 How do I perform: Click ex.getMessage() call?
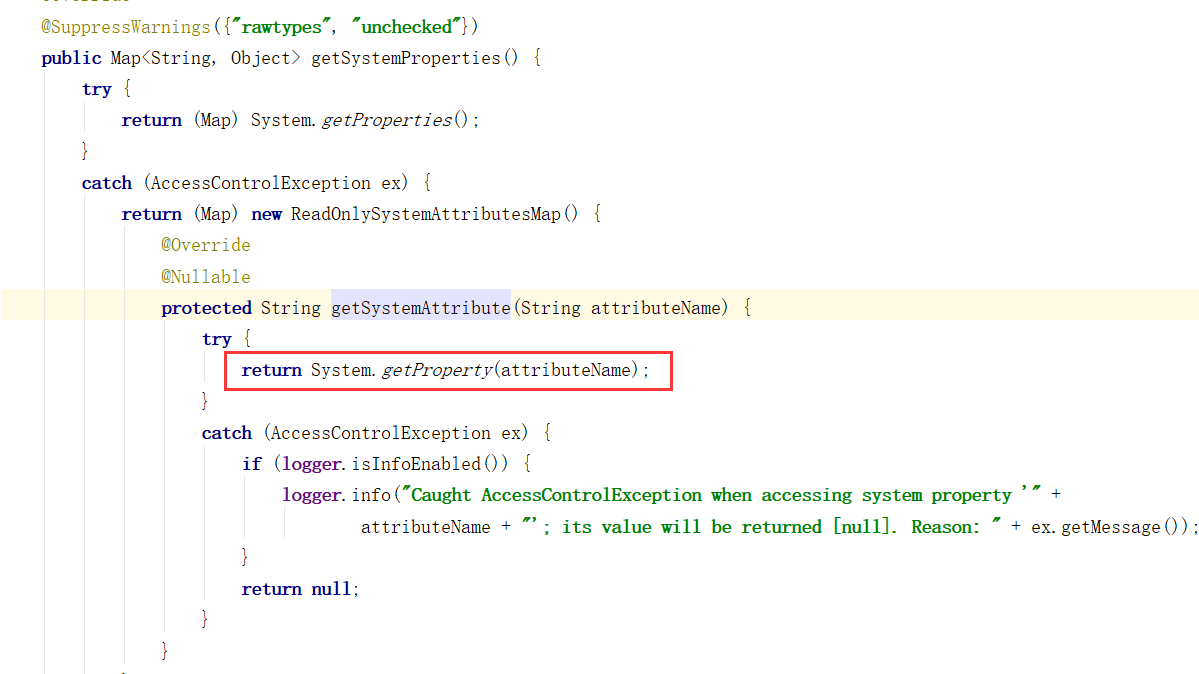point(1105,527)
